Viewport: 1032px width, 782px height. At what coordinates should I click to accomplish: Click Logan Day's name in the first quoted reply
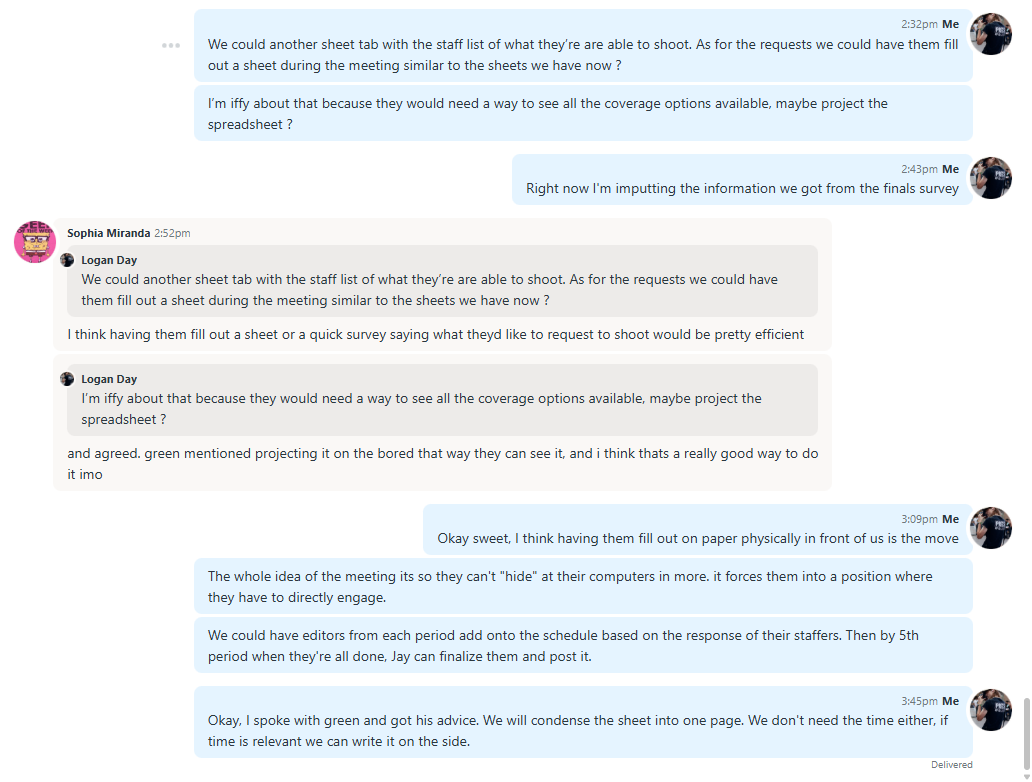pos(109,260)
